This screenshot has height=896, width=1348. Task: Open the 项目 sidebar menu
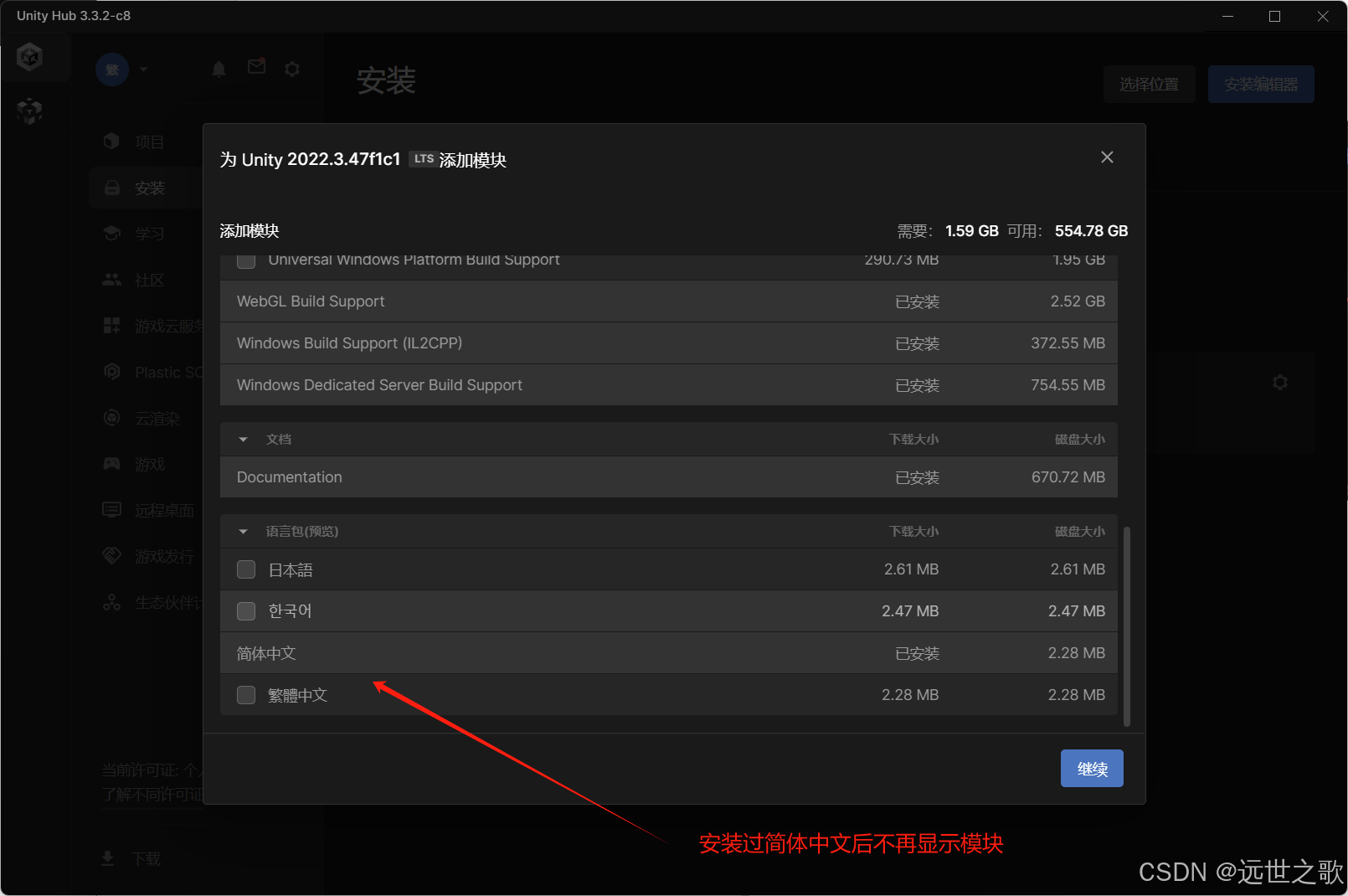(x=150, y=142)
